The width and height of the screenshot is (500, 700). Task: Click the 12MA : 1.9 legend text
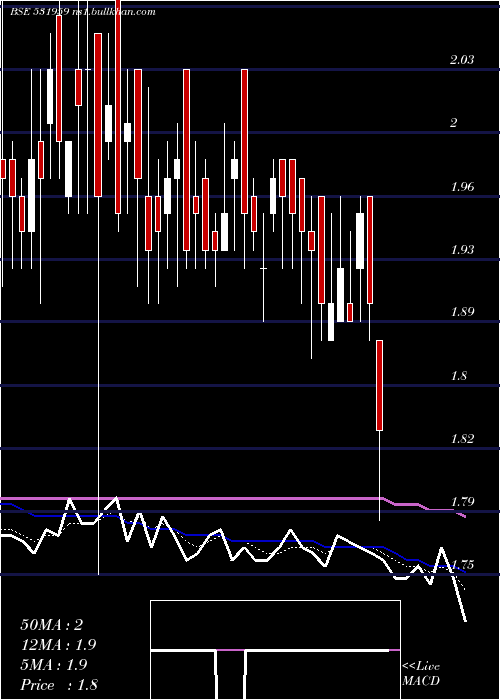click(x=58, y=645)
